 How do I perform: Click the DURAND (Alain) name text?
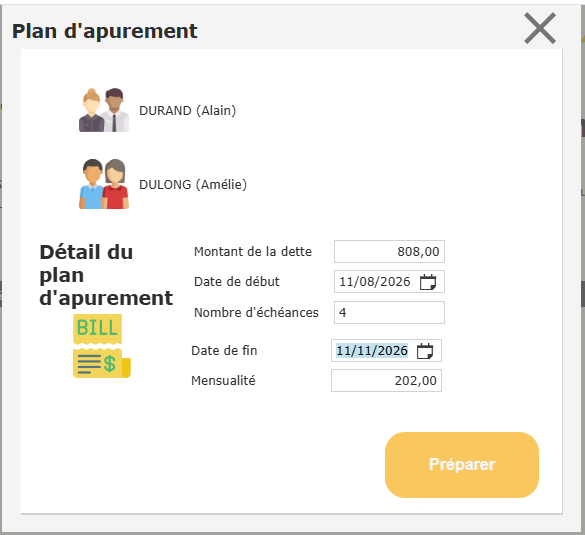(x=187, y=110)
